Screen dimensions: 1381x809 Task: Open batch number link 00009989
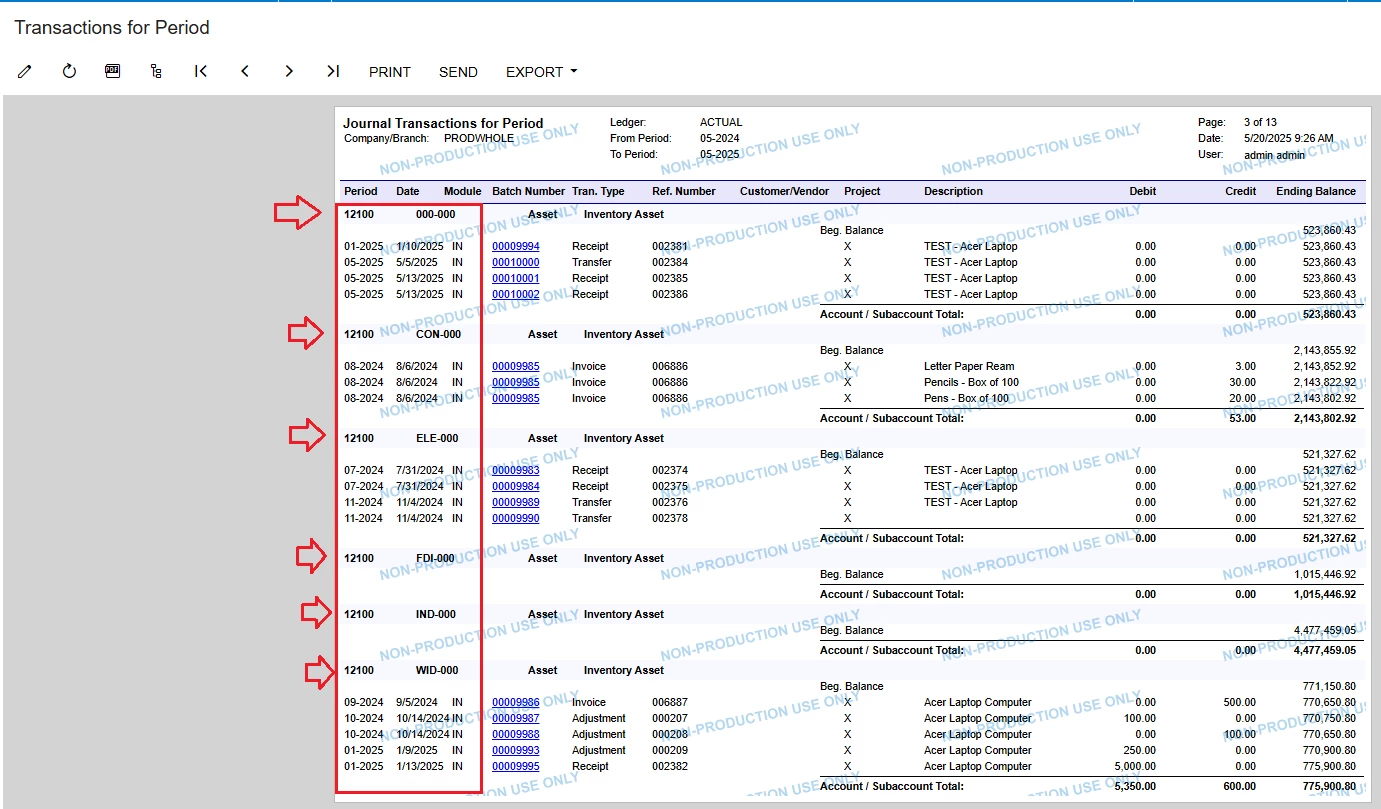point(516,502)
